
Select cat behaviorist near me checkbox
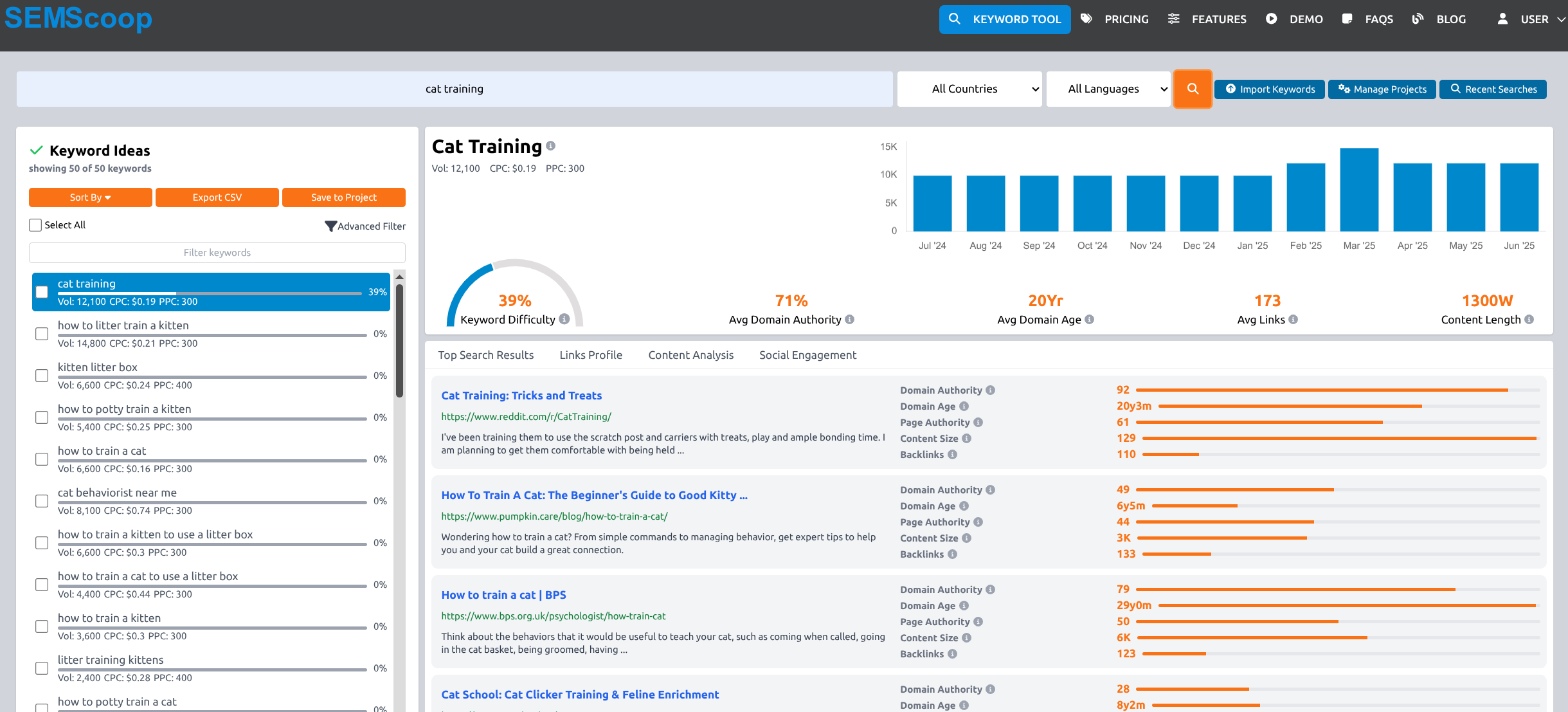(x=42, y=501)
